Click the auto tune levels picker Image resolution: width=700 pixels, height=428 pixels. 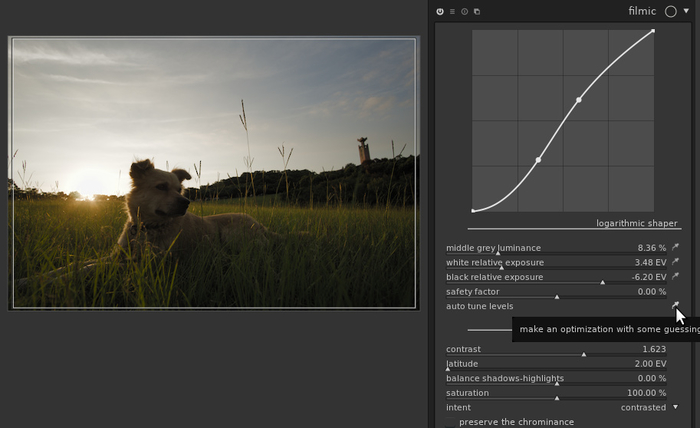click(x=675, y=306)
